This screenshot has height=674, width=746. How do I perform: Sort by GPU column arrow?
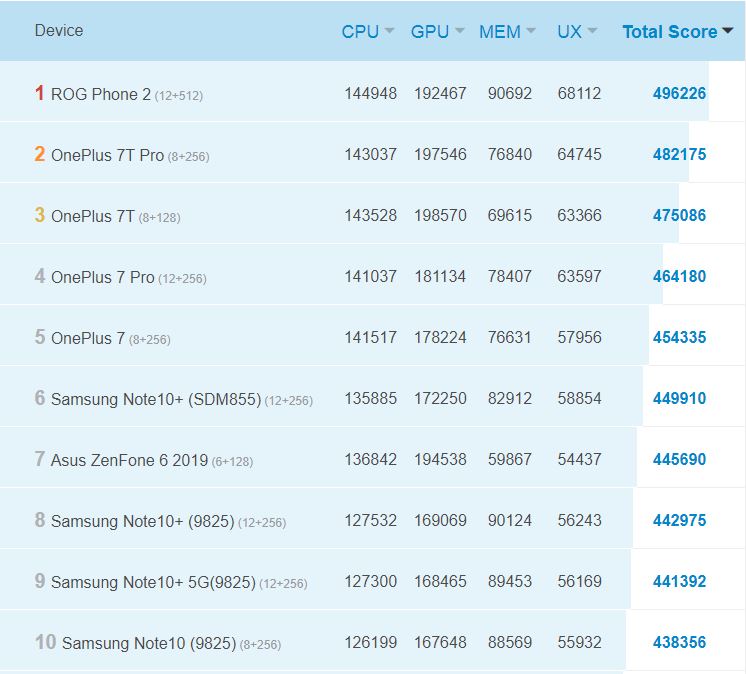coord(459,32)
